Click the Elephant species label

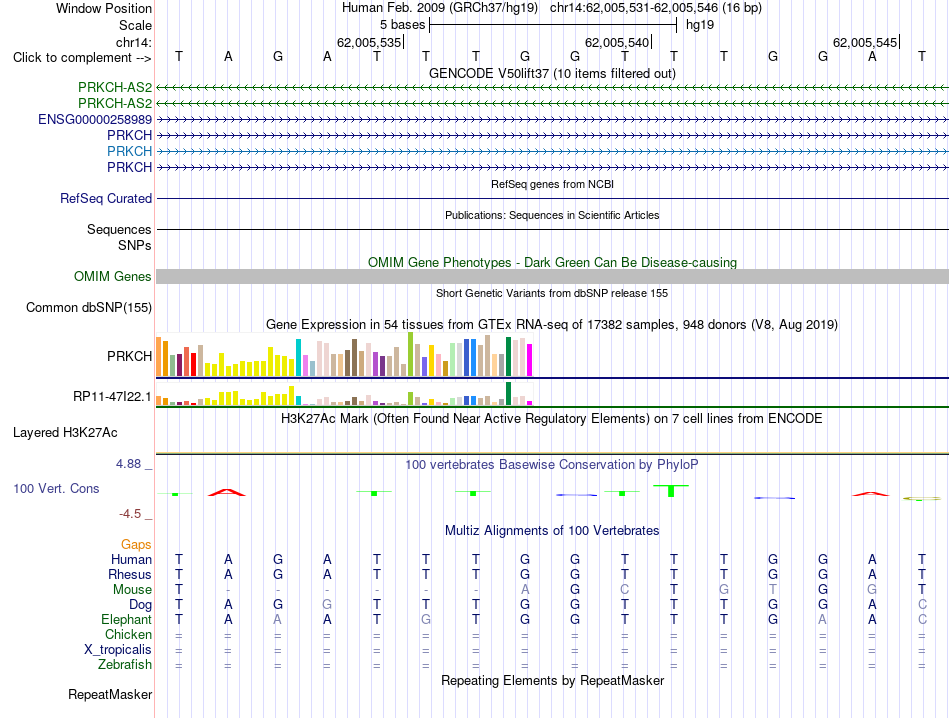(x=127, y=619)
